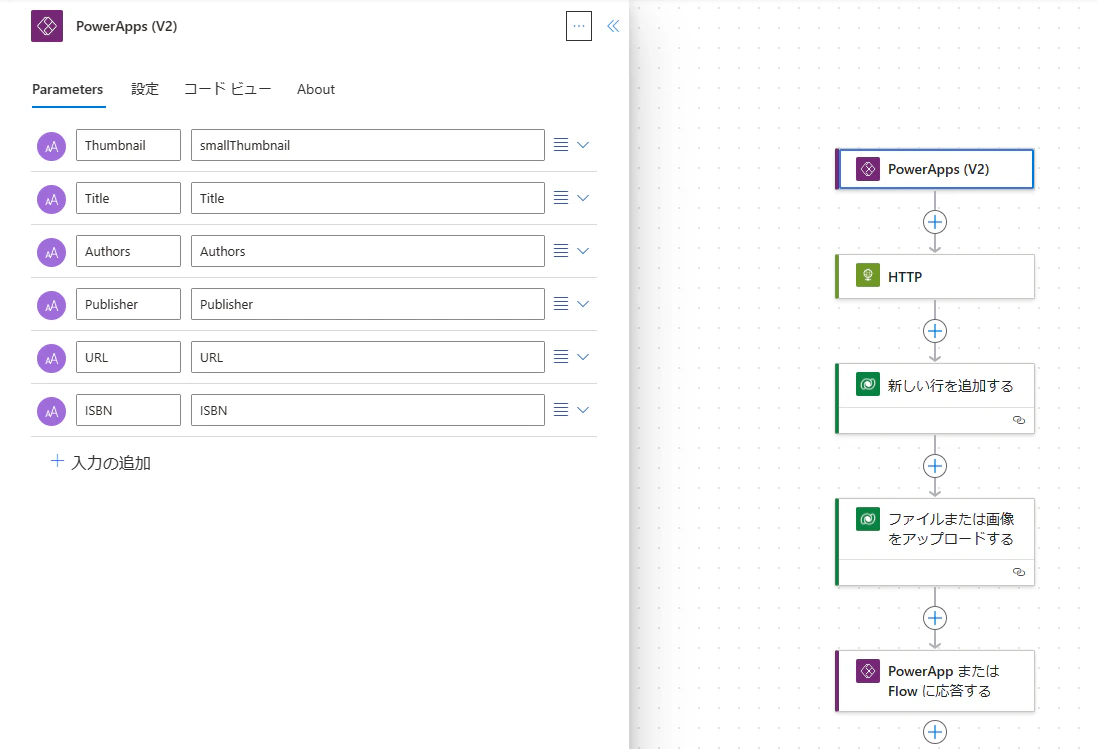1097x749 pixels.
Task: Click the HTTP action icon in flow
Action: 868,276
